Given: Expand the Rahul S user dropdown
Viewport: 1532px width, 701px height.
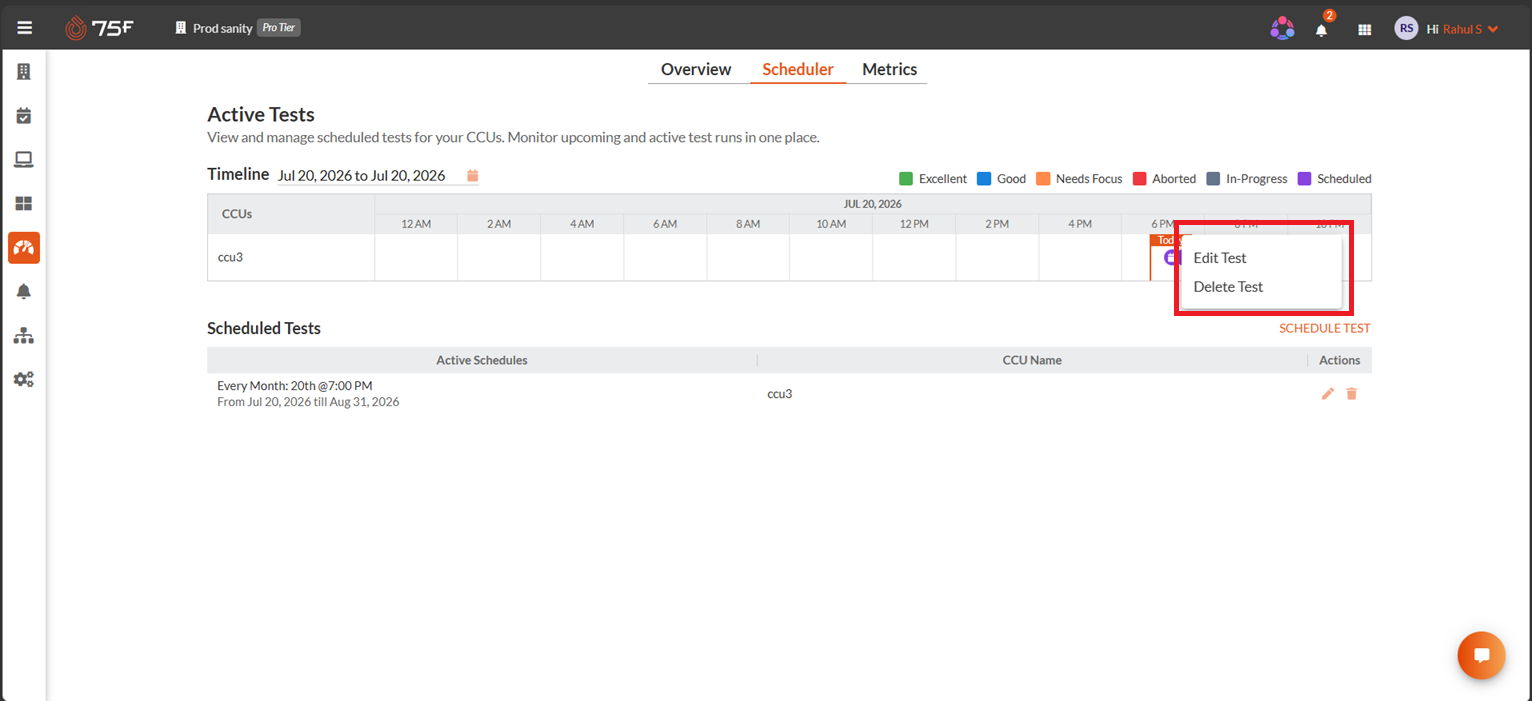Looking at the screenshot, I should click(1470, 29).
